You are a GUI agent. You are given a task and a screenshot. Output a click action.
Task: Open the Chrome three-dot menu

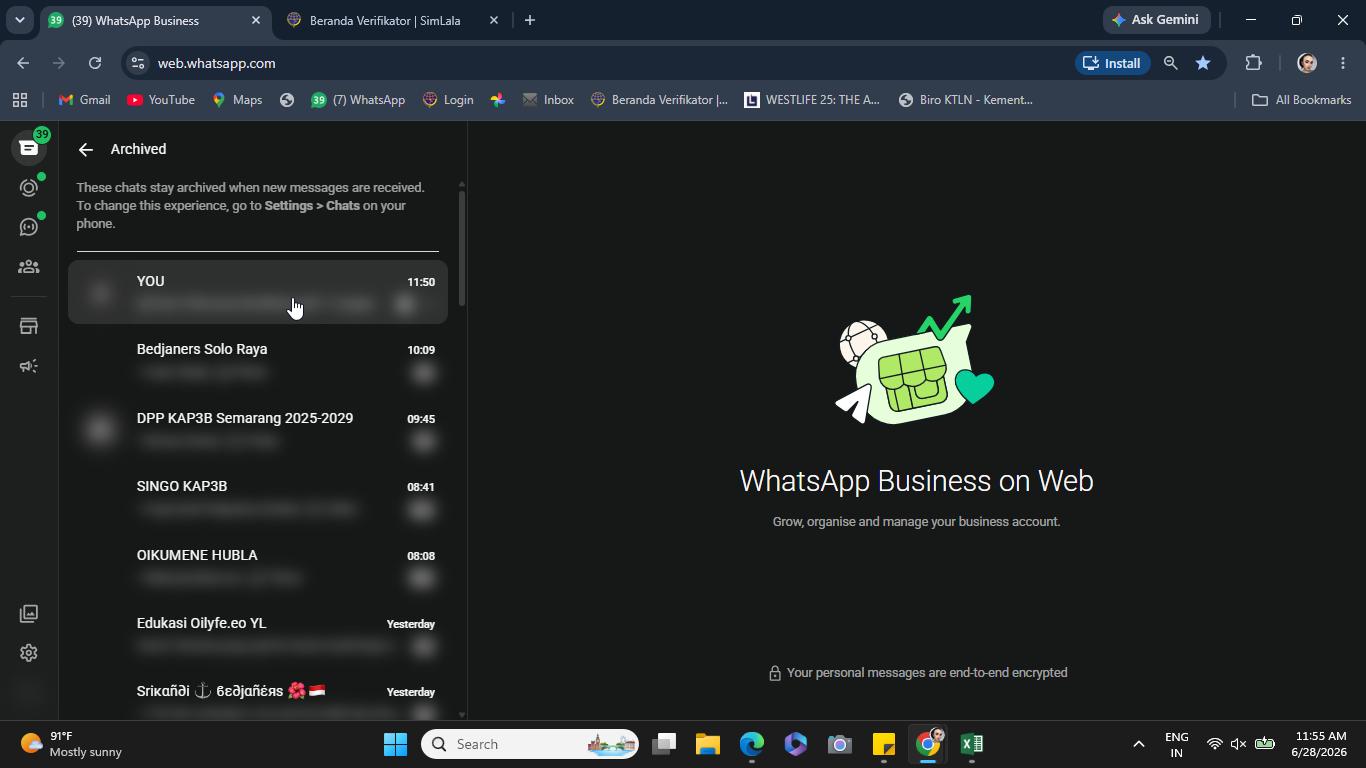1343,63
